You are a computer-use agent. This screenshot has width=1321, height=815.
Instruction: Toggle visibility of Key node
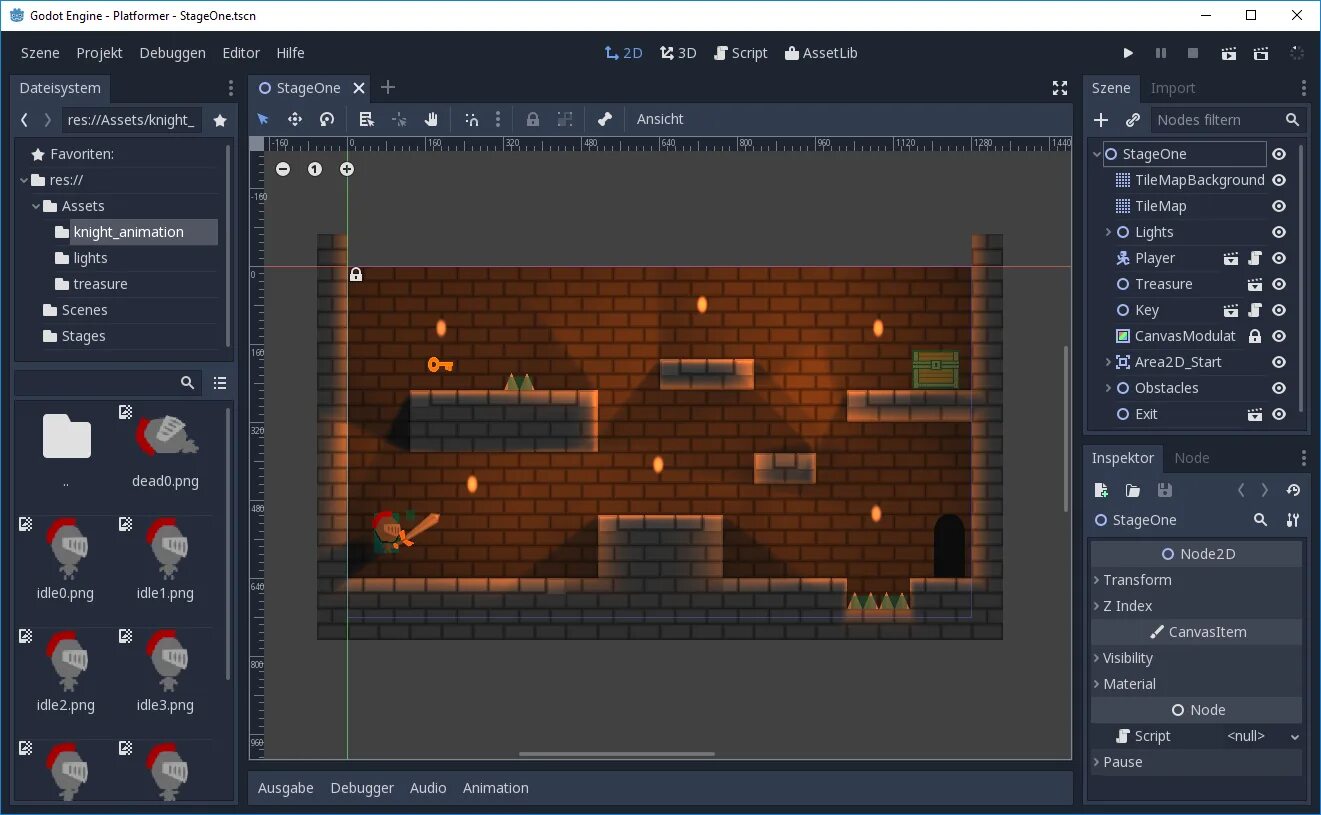1278,310
